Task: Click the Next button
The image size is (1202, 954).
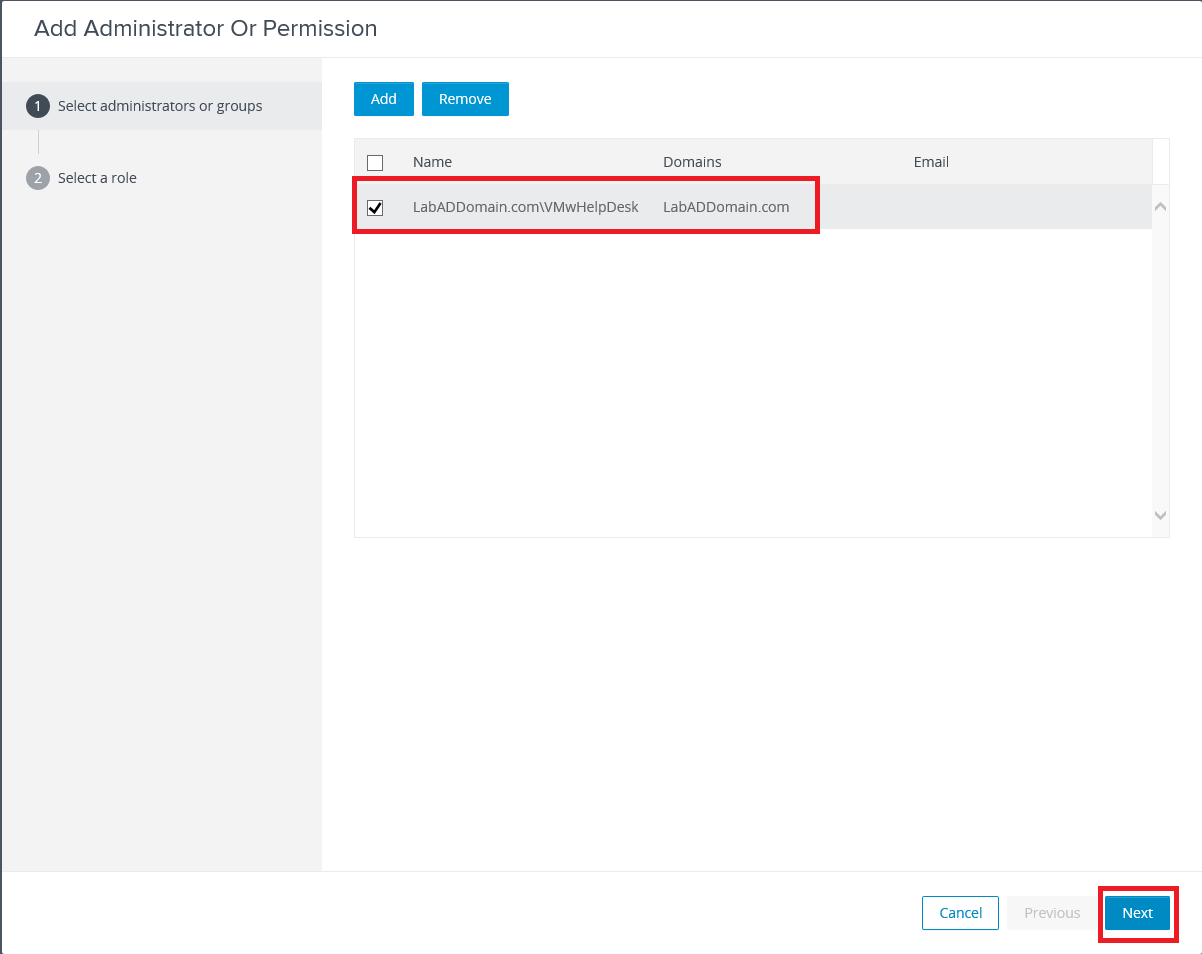Action: (x=1137, y=913)
